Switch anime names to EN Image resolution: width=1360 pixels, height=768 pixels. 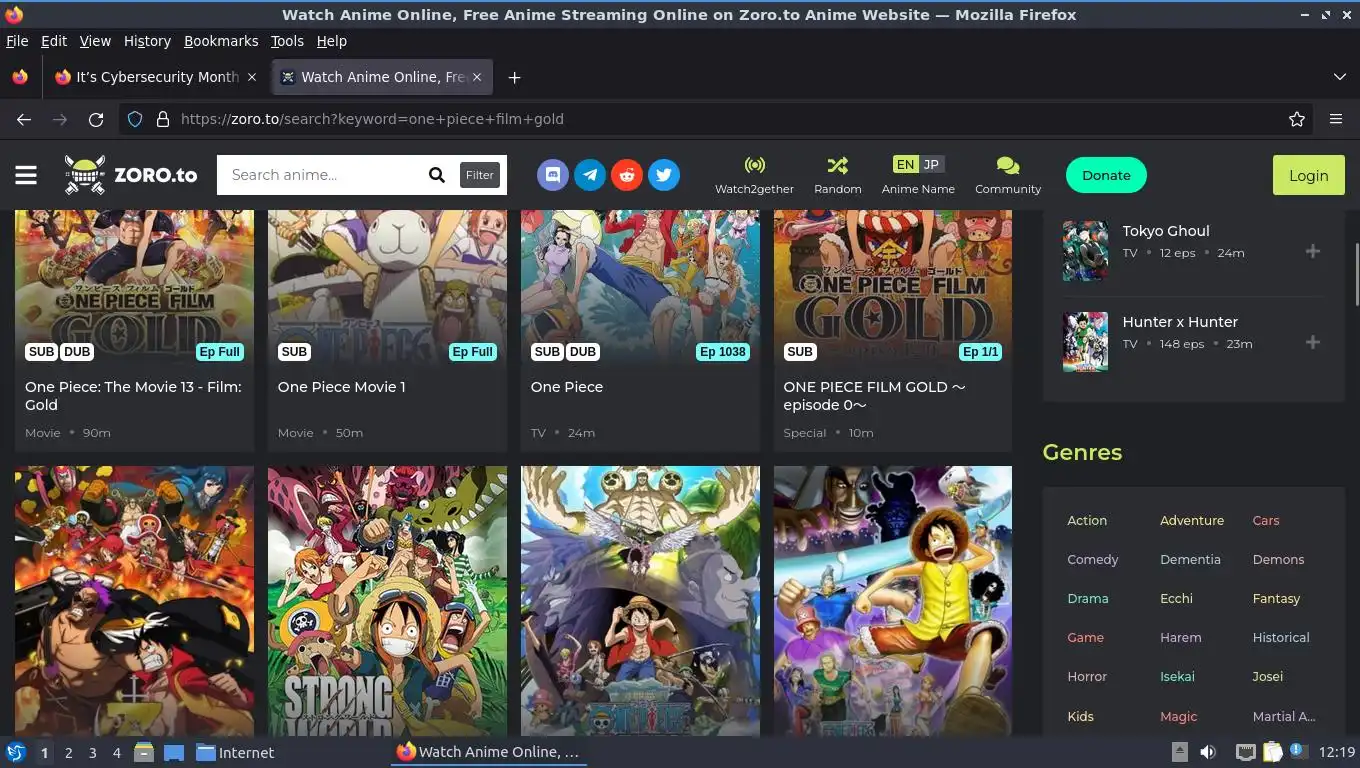coord(905,164)
